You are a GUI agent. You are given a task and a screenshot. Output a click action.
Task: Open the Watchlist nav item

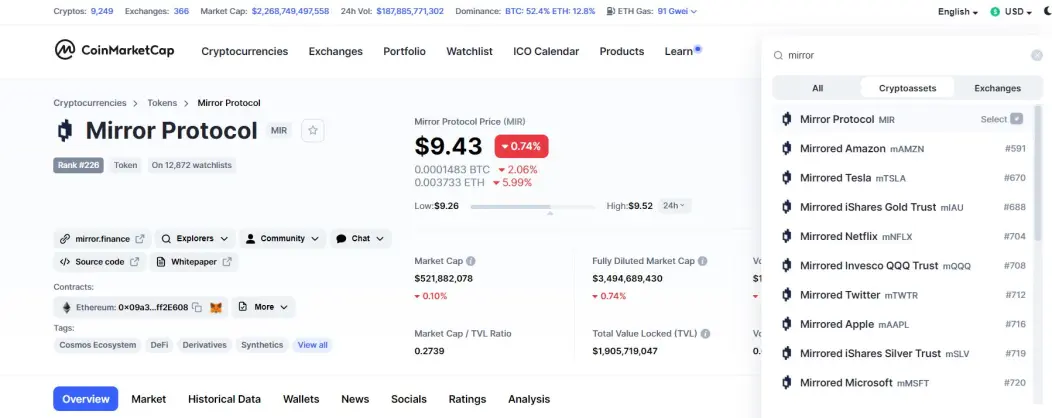(469, 51)
